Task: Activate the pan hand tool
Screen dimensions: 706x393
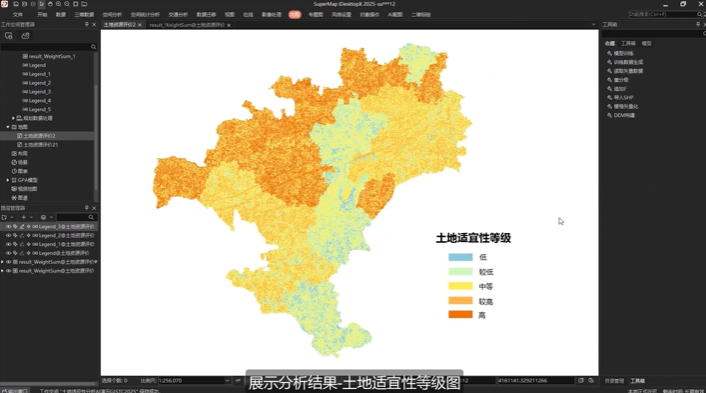Action: tap(50, 4)
